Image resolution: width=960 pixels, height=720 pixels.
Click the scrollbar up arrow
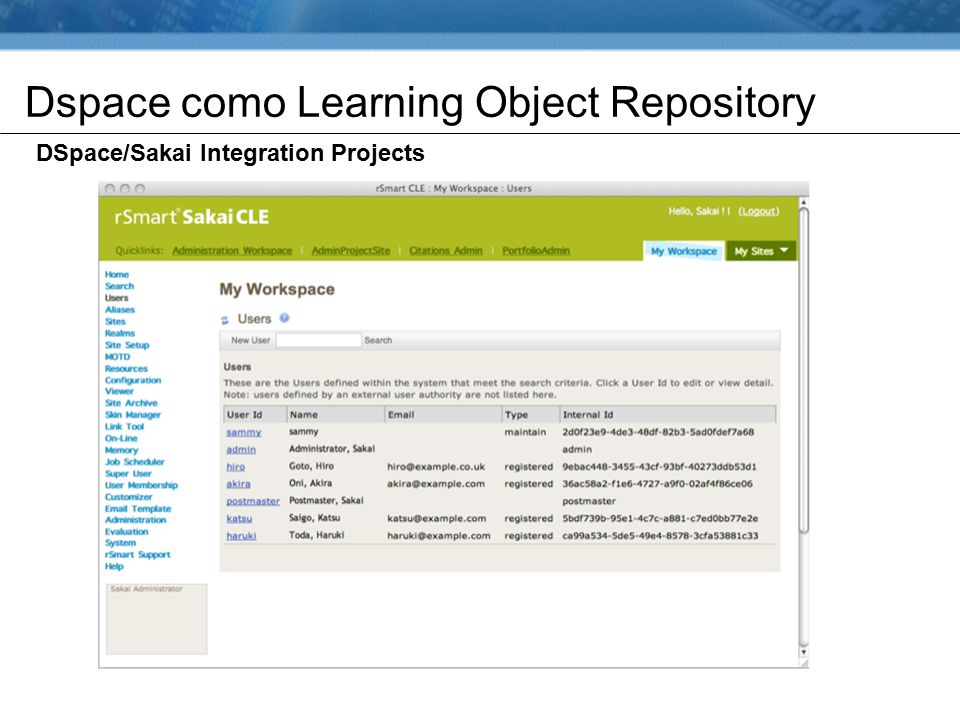pyautogui.click(x=804, y=202)
